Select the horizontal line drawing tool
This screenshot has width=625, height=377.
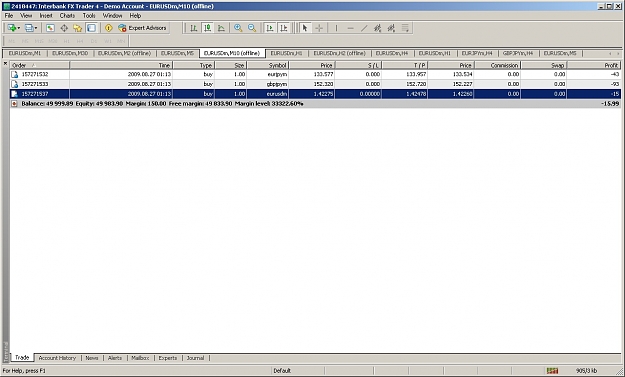coord(350,28)
